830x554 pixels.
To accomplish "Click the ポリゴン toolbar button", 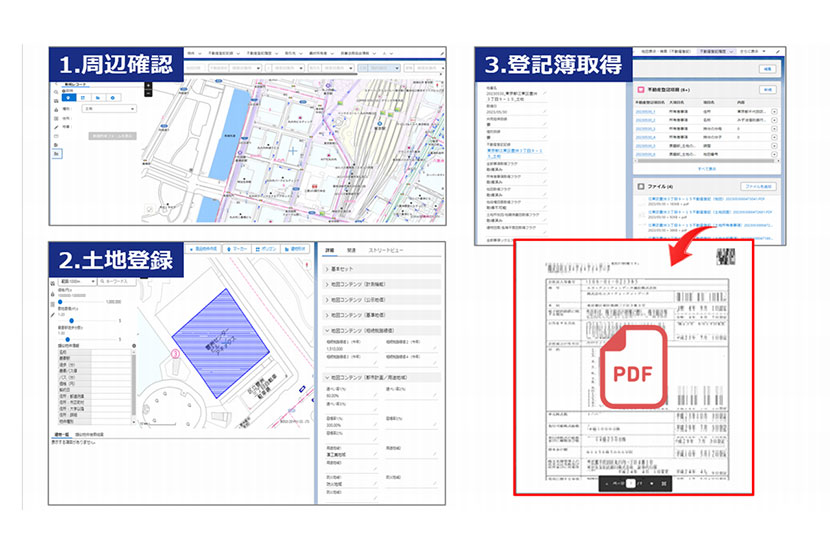I will 266,249.
